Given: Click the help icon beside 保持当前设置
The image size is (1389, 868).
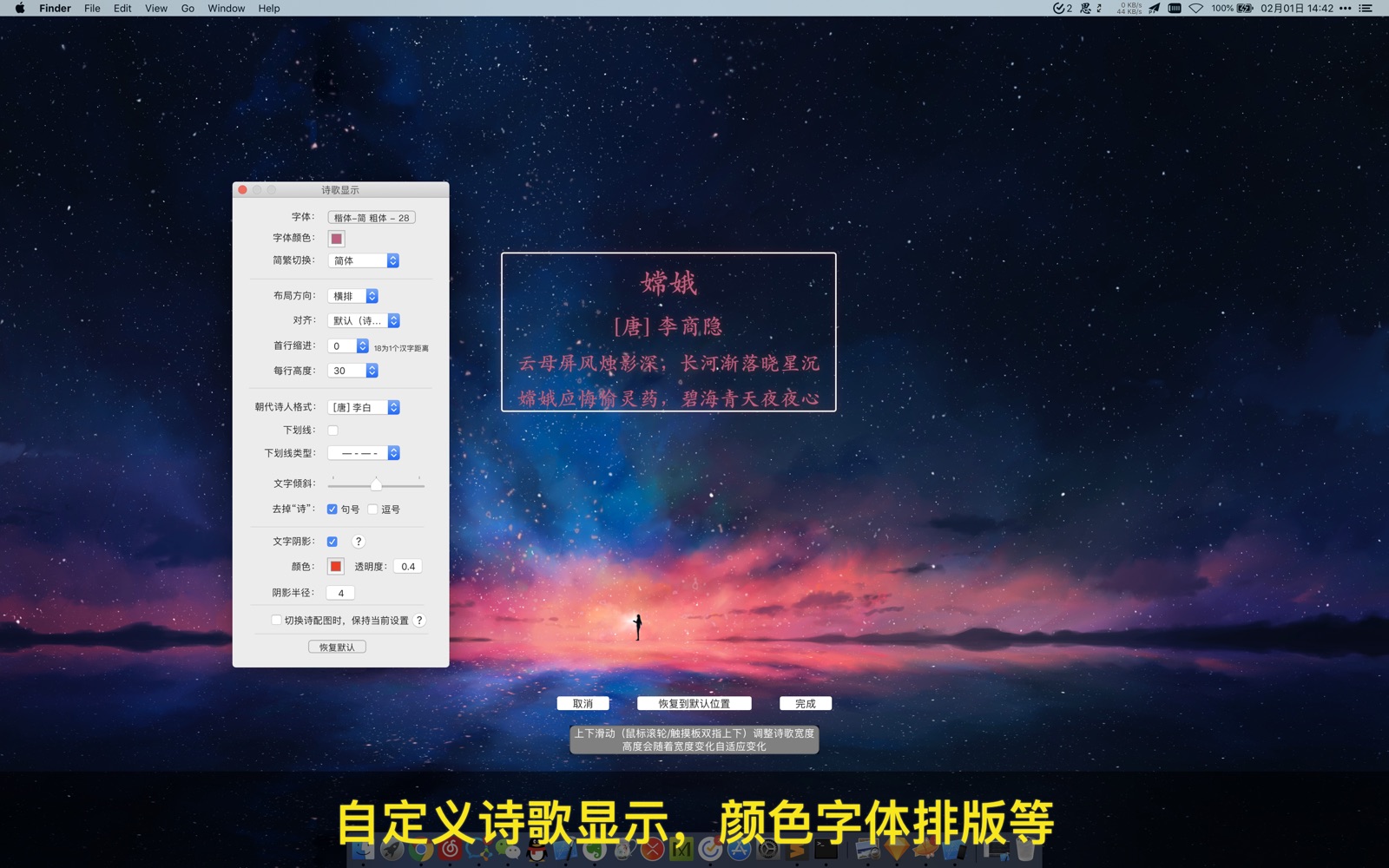Looking at the screenshot, I should tap(419, 621).
